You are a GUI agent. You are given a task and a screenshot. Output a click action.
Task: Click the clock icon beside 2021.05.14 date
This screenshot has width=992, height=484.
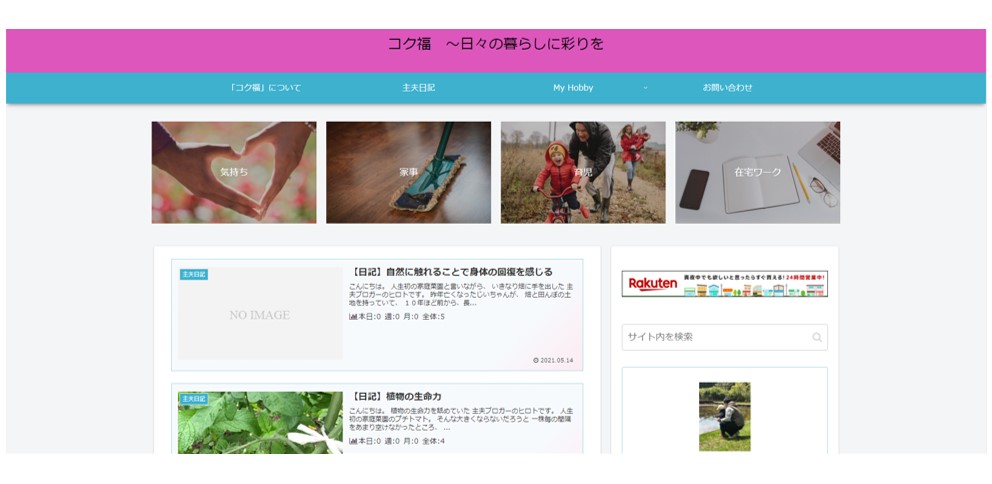tap(536, 360)
